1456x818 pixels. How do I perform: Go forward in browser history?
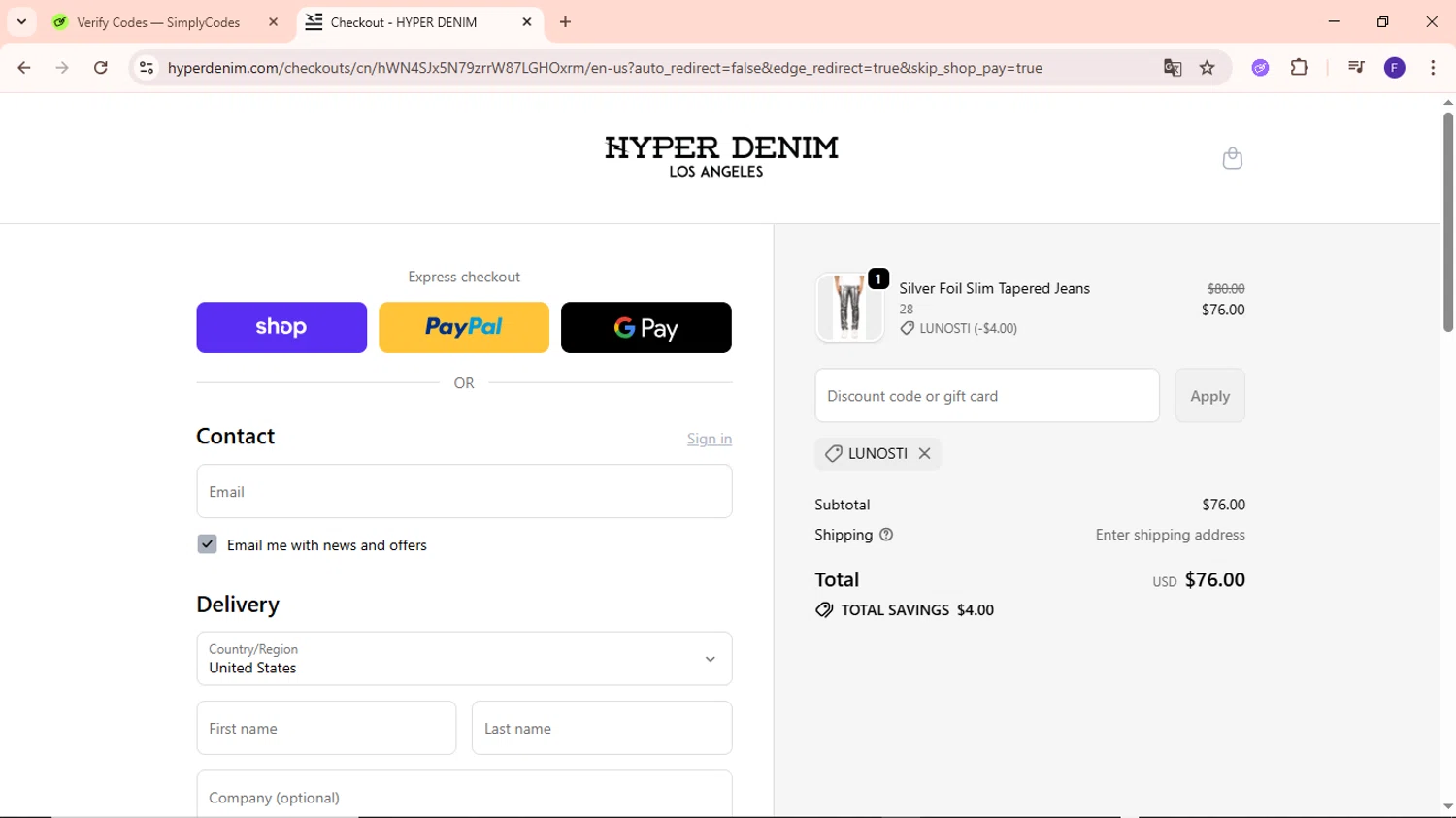(62, 68)
